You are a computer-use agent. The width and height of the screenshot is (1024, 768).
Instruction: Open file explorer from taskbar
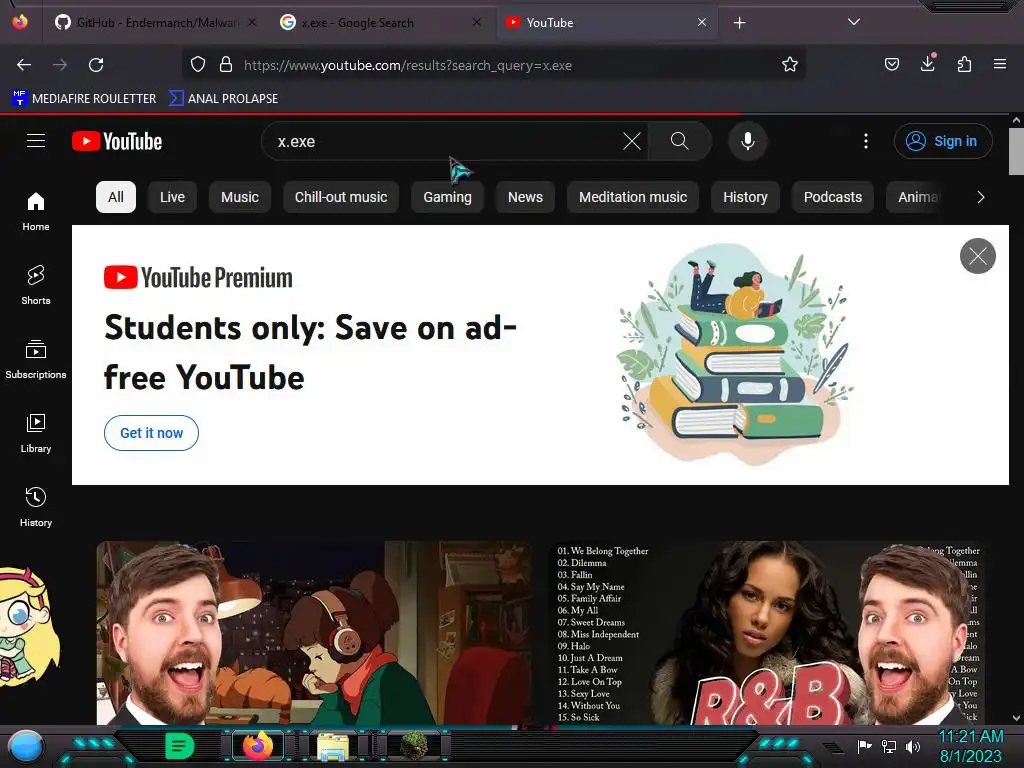click(x=333, y=746)
